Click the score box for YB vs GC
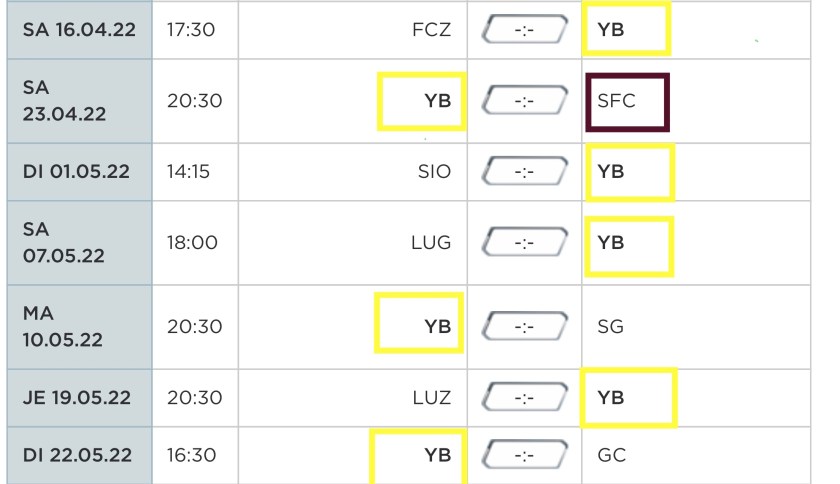 [x=524, y=455]
